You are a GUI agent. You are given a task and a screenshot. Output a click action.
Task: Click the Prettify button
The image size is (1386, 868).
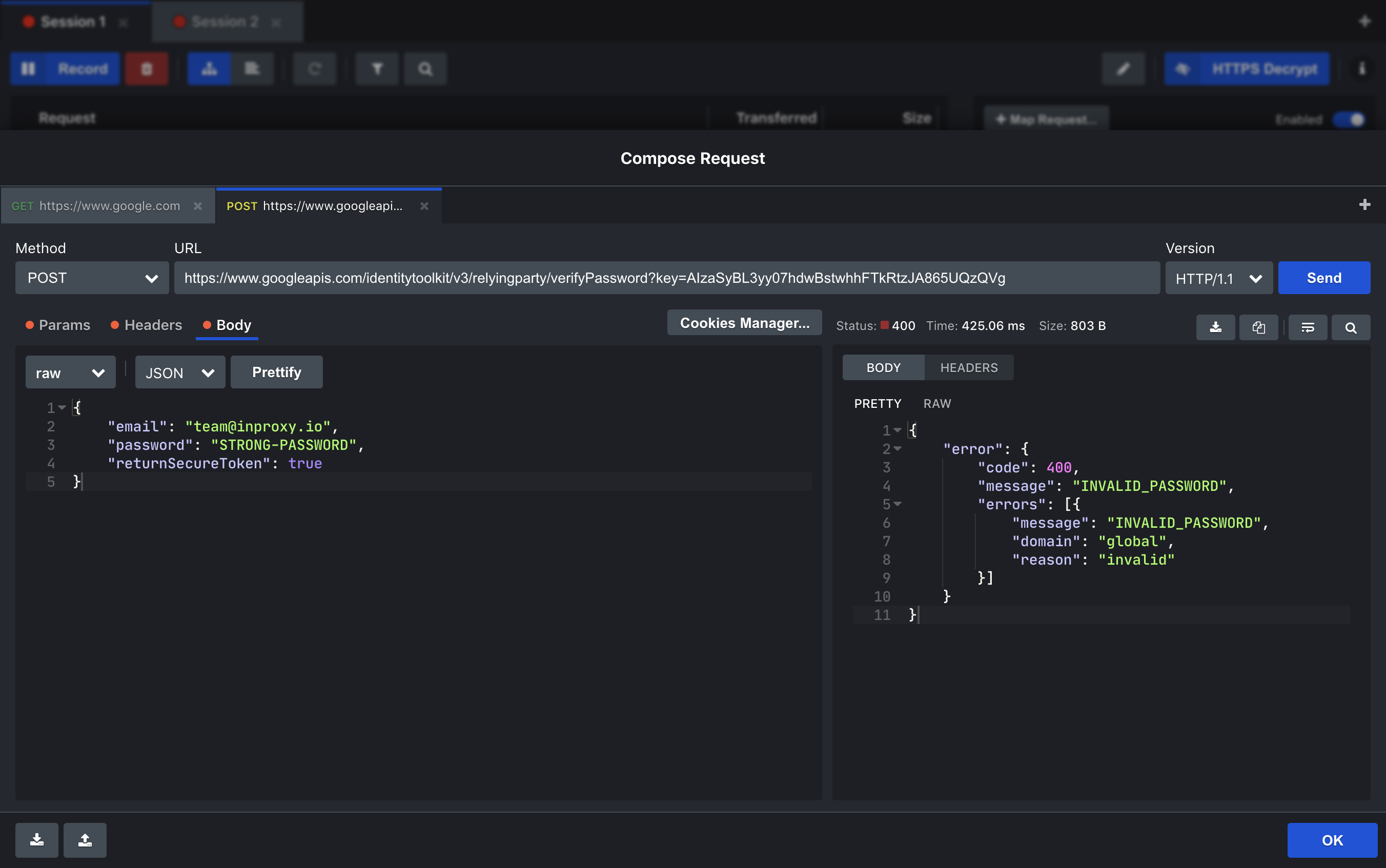coord(277,372)
